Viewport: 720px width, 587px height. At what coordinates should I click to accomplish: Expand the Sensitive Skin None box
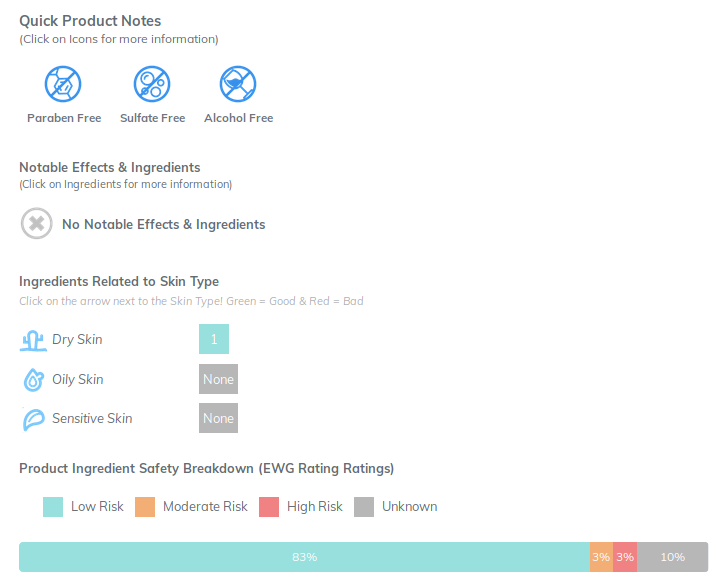pyautogui.click(x=219, y=418)
